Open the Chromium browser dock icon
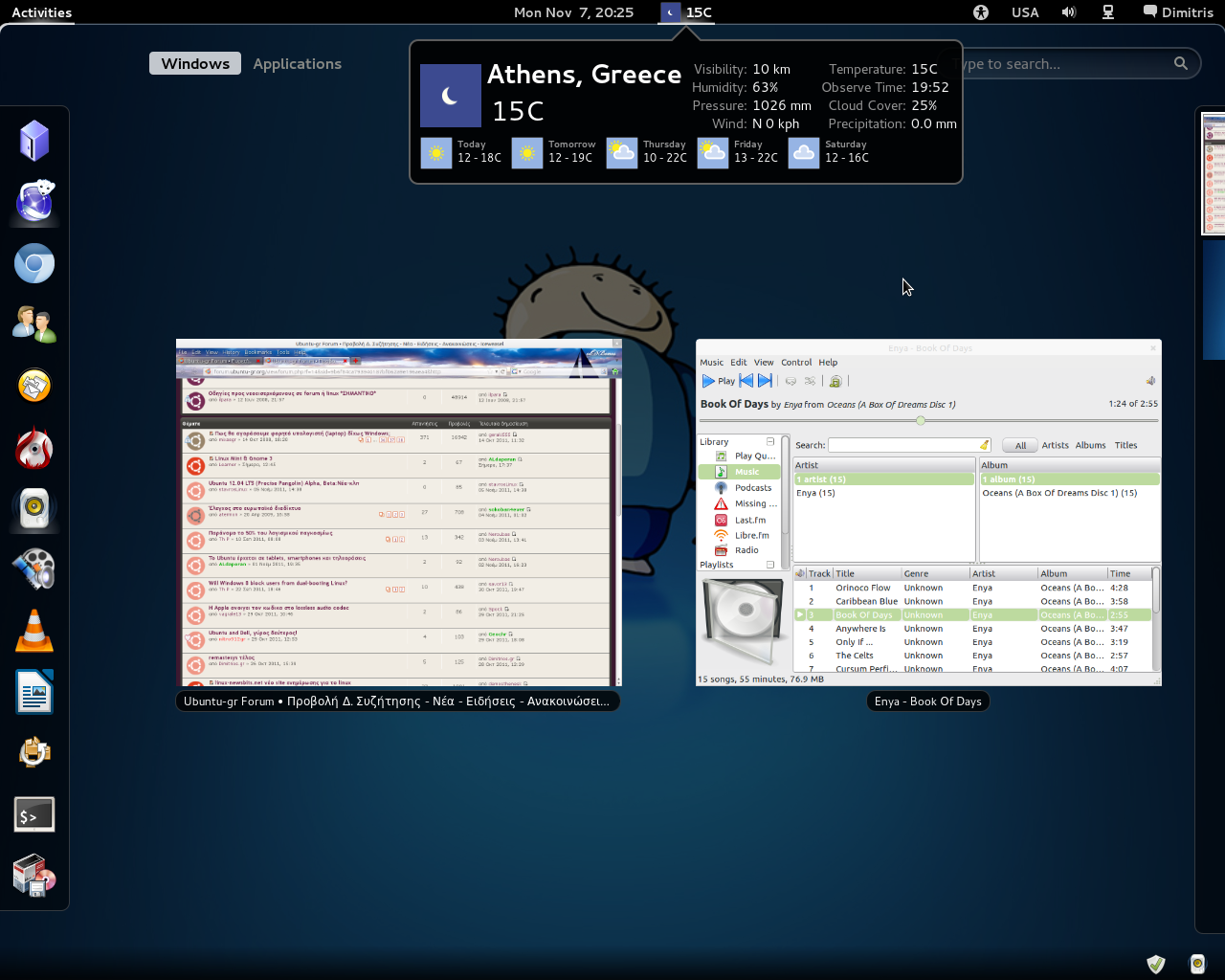This screenshot has width=1225, height=980. pyautogui.click(x=34, y=264)
